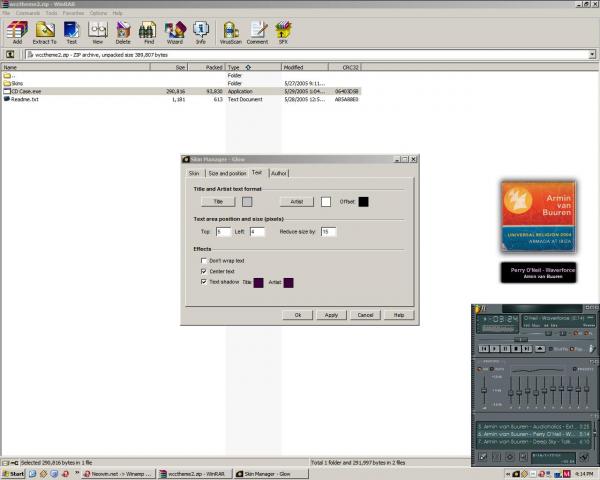Screen dimensions: 600x480
Task: Pick the black Offset color swatch
Action: tap(364, 202)
